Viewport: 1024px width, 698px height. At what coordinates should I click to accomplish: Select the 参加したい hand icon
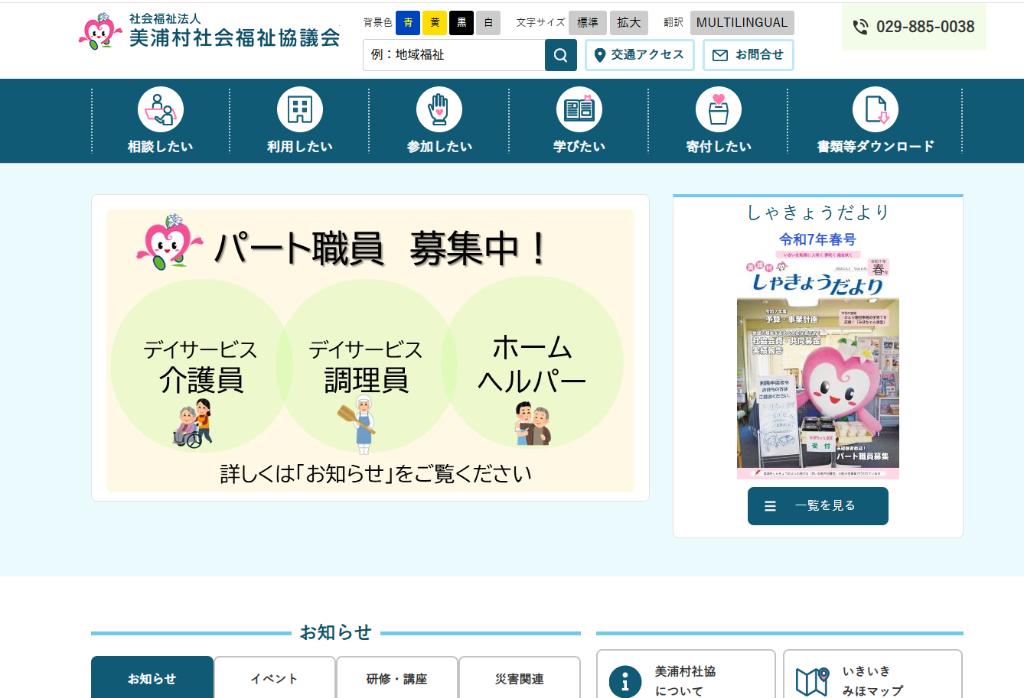439,110
